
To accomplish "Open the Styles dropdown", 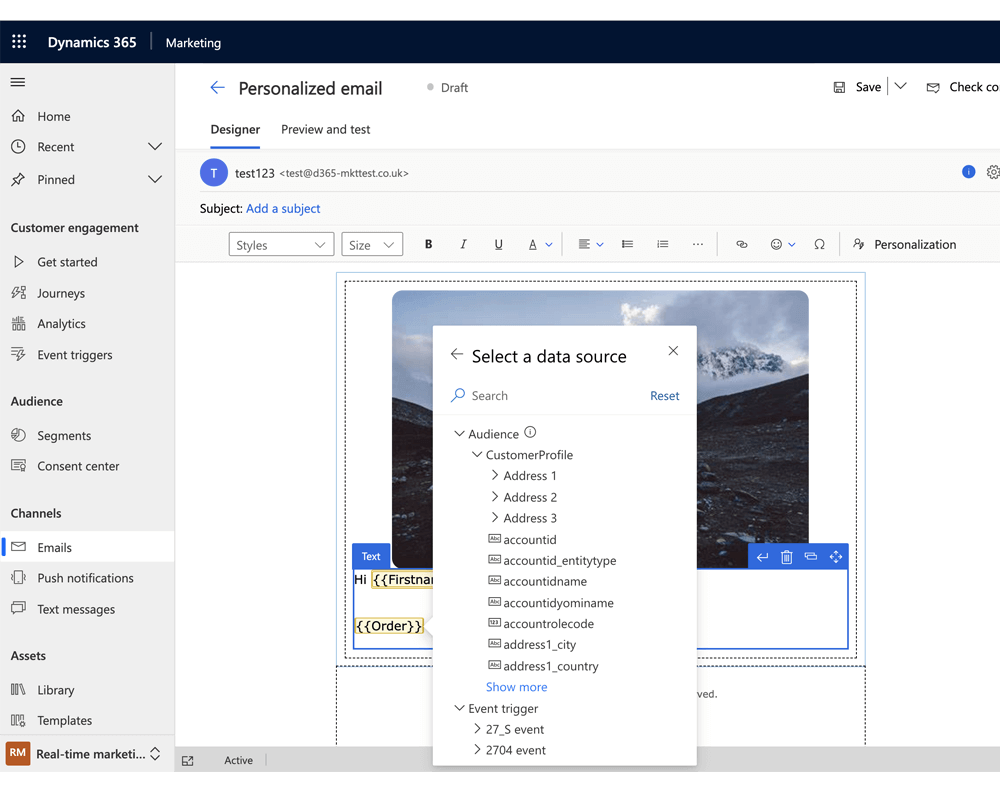I will [x=281, y=244].
